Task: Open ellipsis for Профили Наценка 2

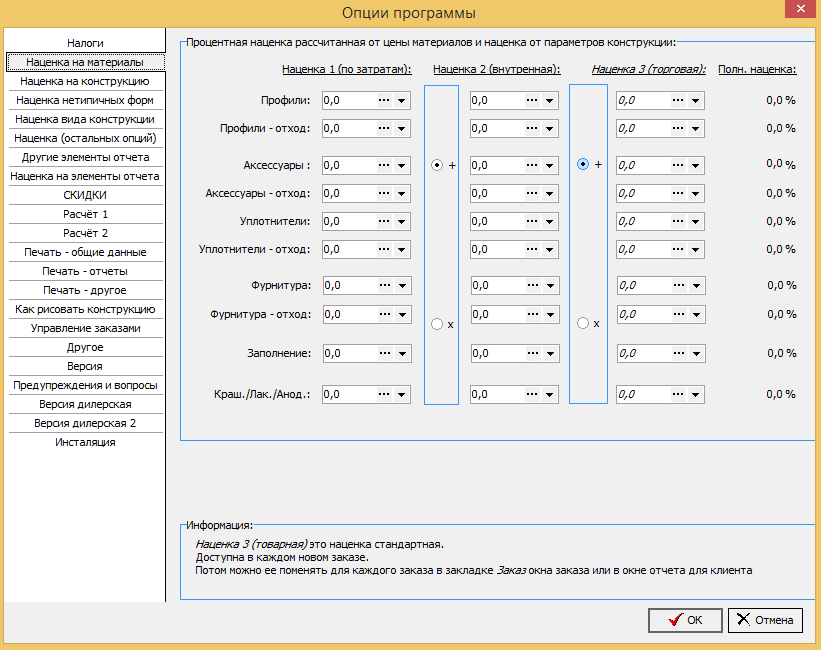Action: tap(532, 100)
